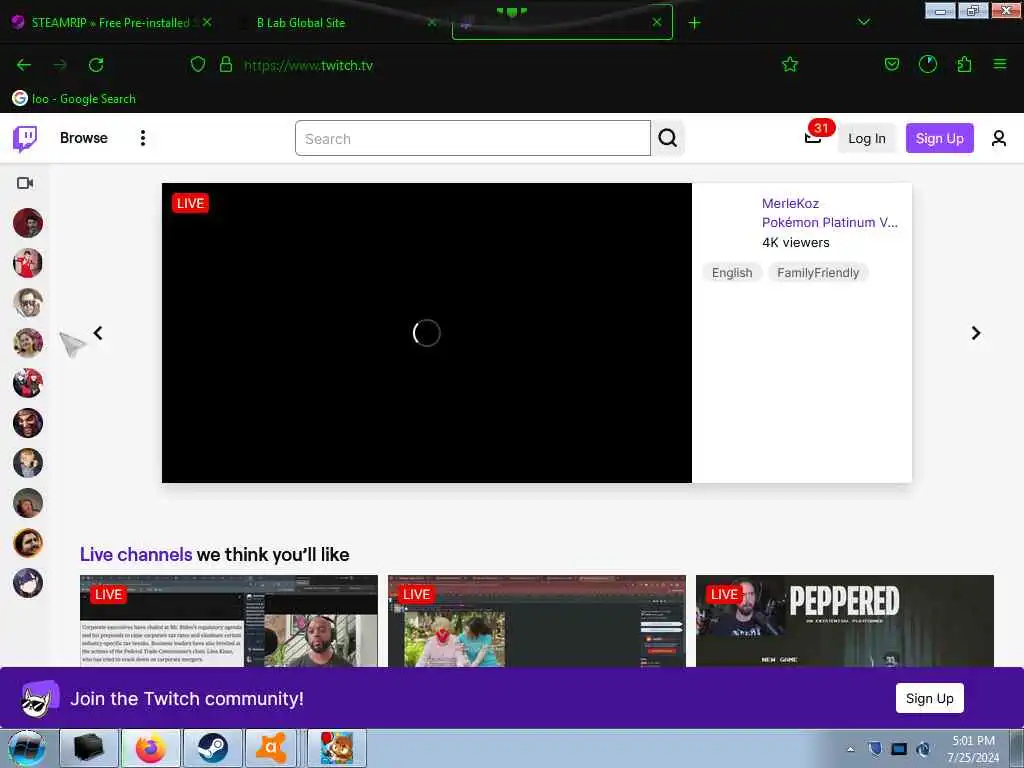
Task: Open the ninth sidebar avatar with bearded face
Action: [x=27, y=543]
